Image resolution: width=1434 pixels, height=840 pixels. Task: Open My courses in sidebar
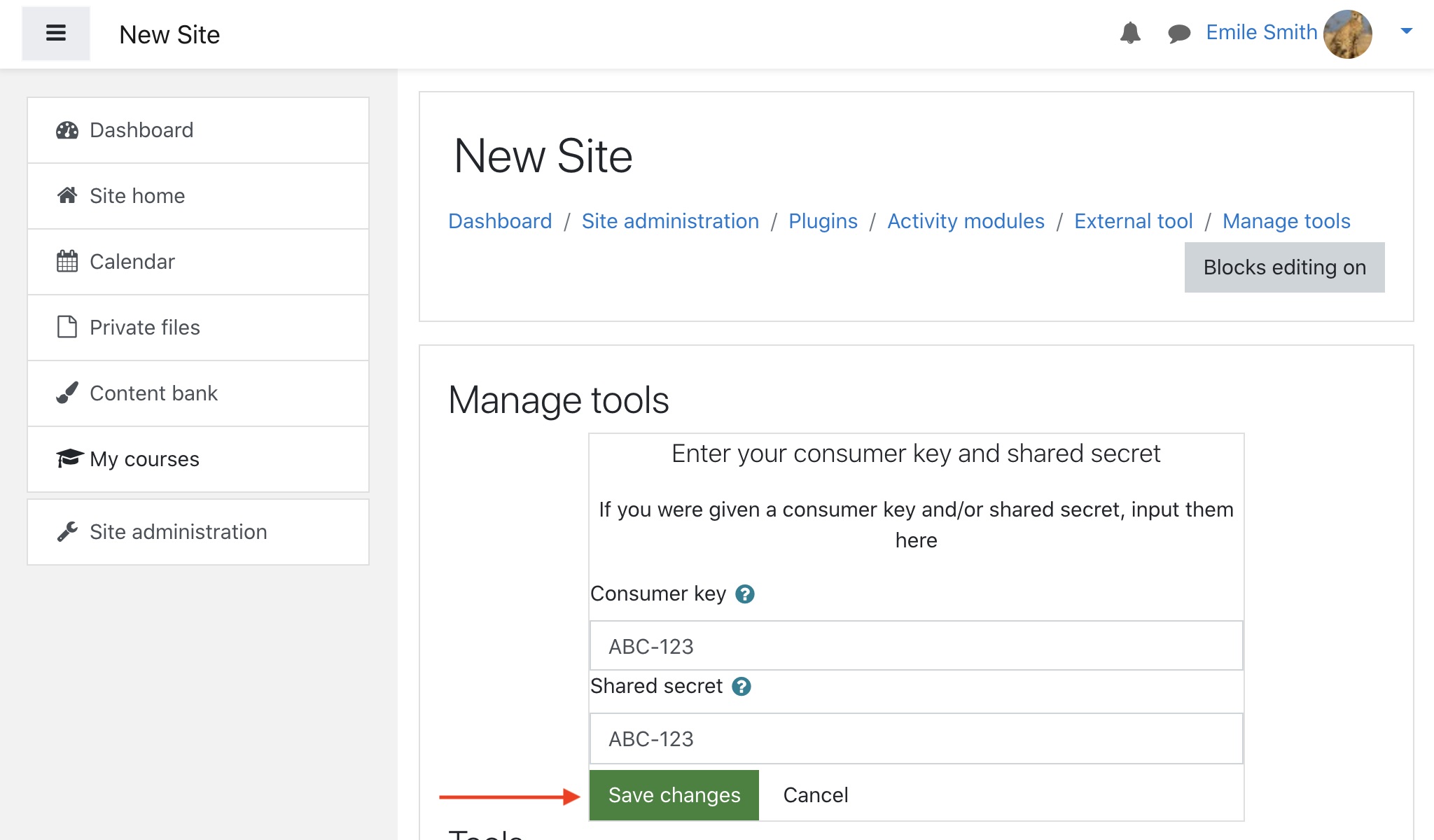point(144,459)
